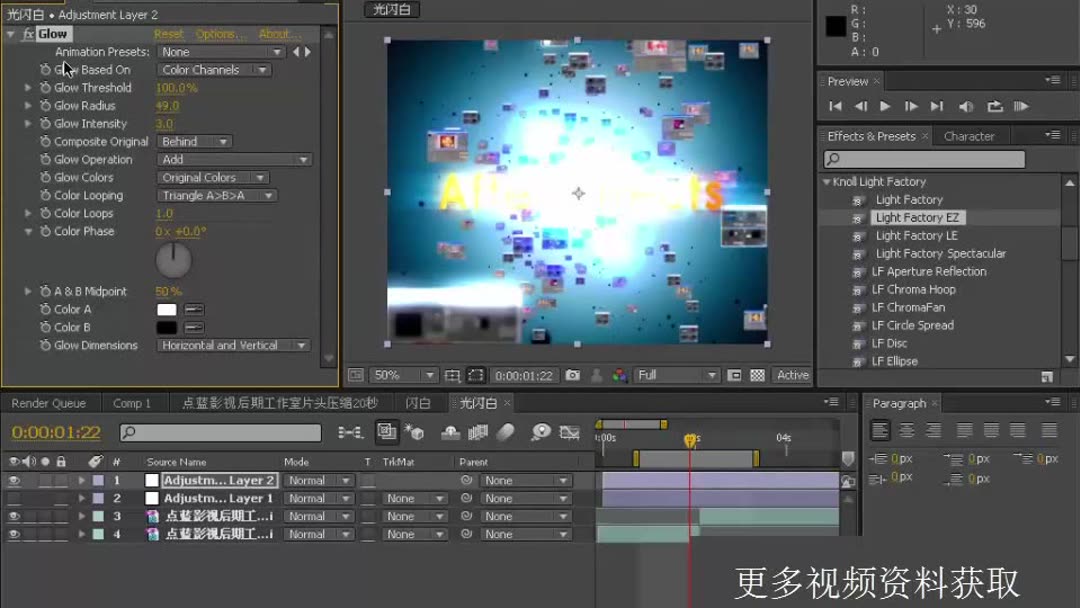Viewport: 1080px width, 608px height.
Task: Switch to the Character panel tab
Action: [969, 135]
